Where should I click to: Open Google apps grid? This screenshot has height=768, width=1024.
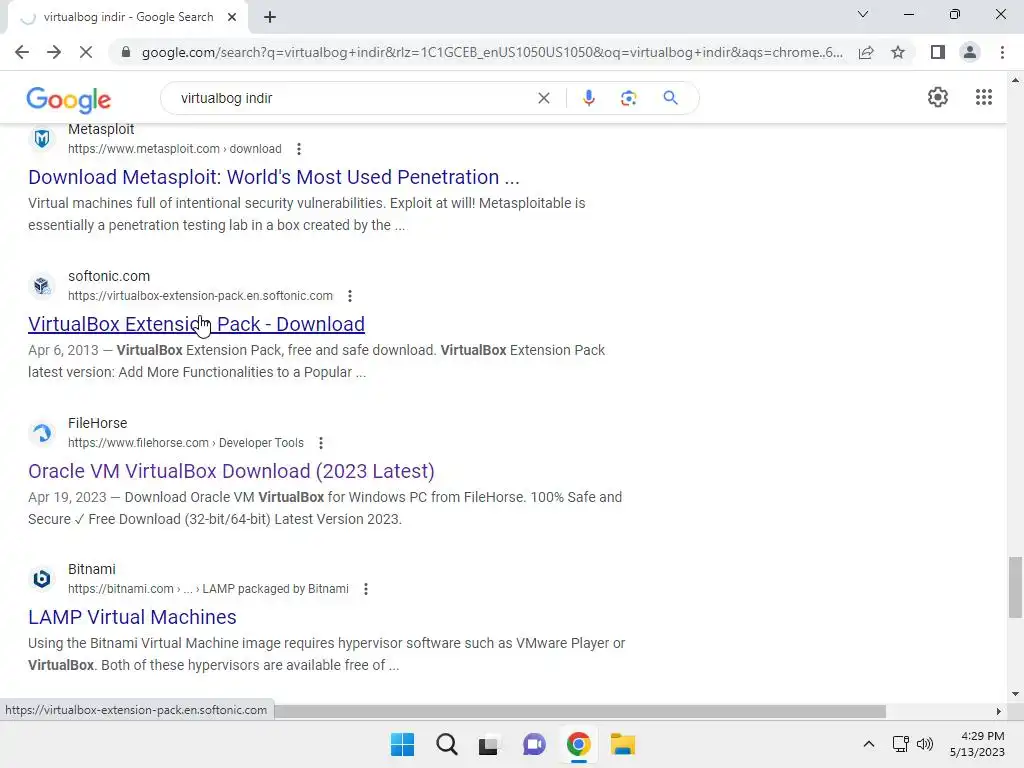pyautogui.click(x=984, y=97)
